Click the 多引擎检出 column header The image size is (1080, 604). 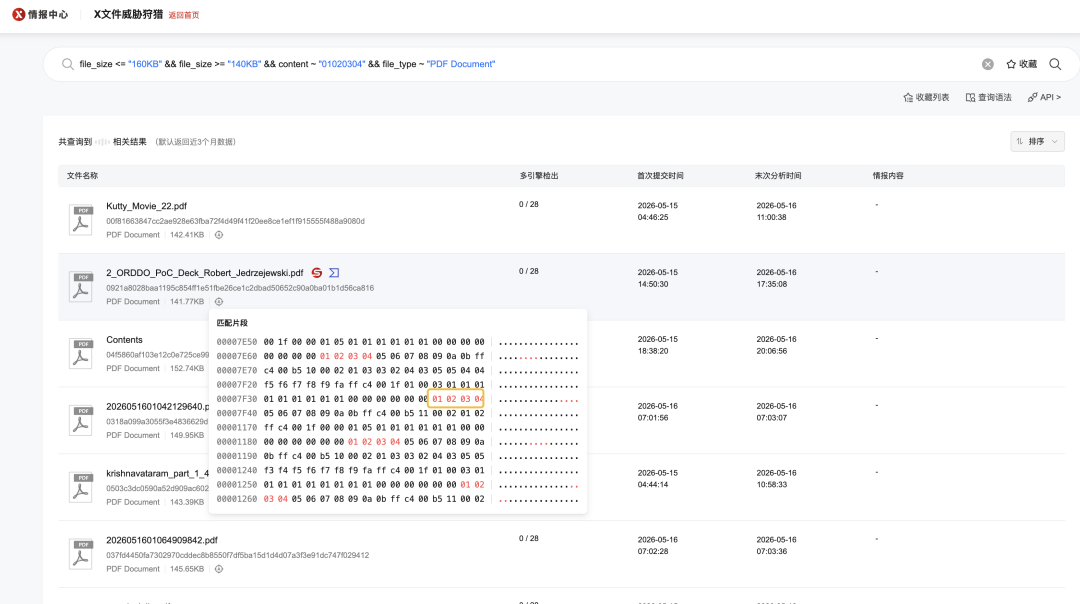coord(539,176)
